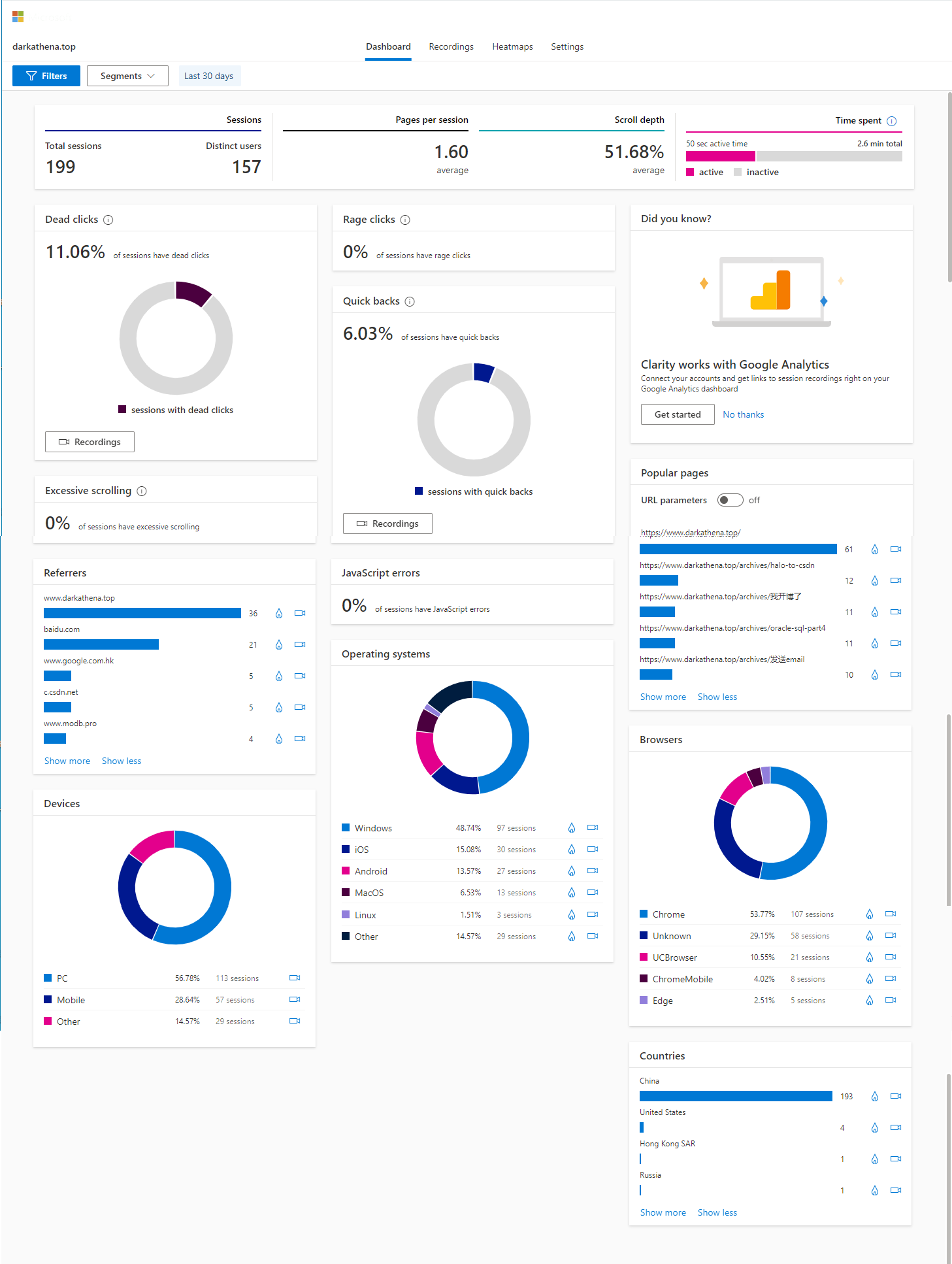Click the darkathena.top project name
The height and width of the screenshot is (1264, 952).
tap(44, 46)
